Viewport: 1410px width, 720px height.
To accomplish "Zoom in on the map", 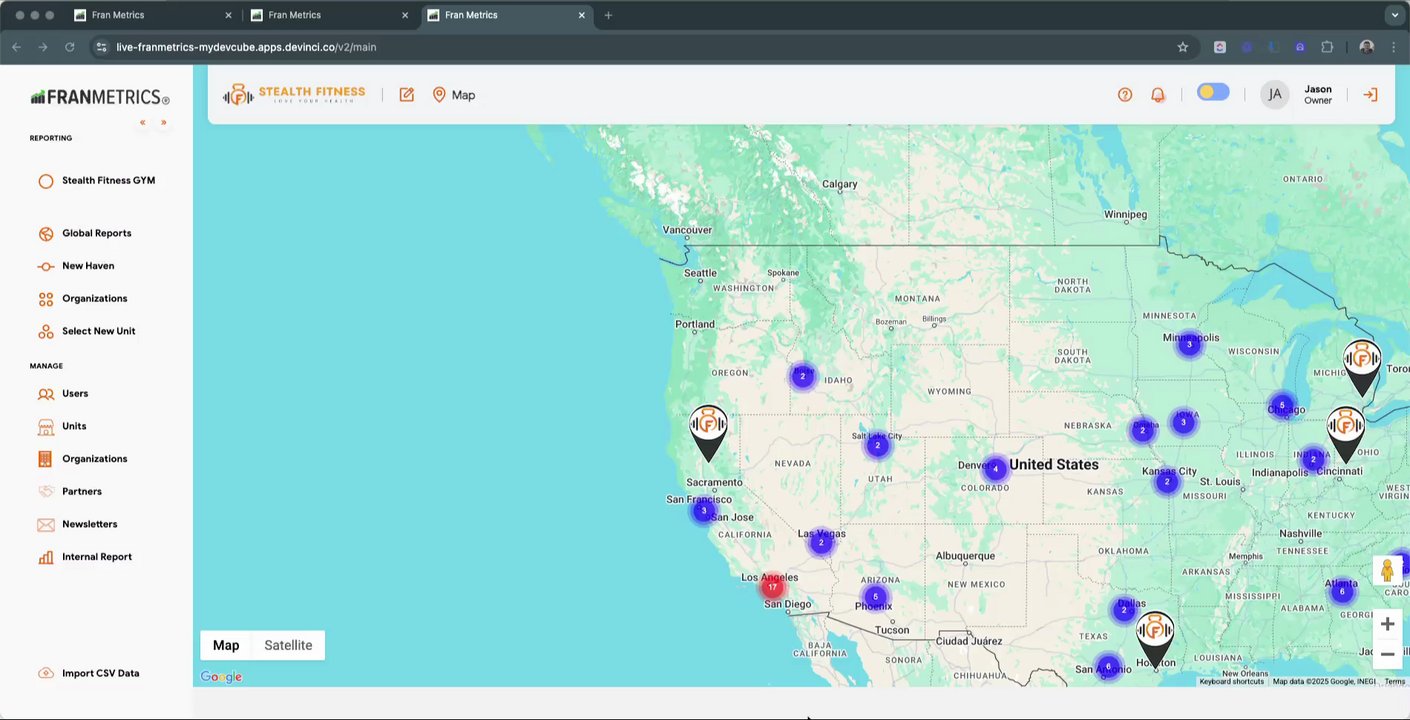I will (1387, 624).
